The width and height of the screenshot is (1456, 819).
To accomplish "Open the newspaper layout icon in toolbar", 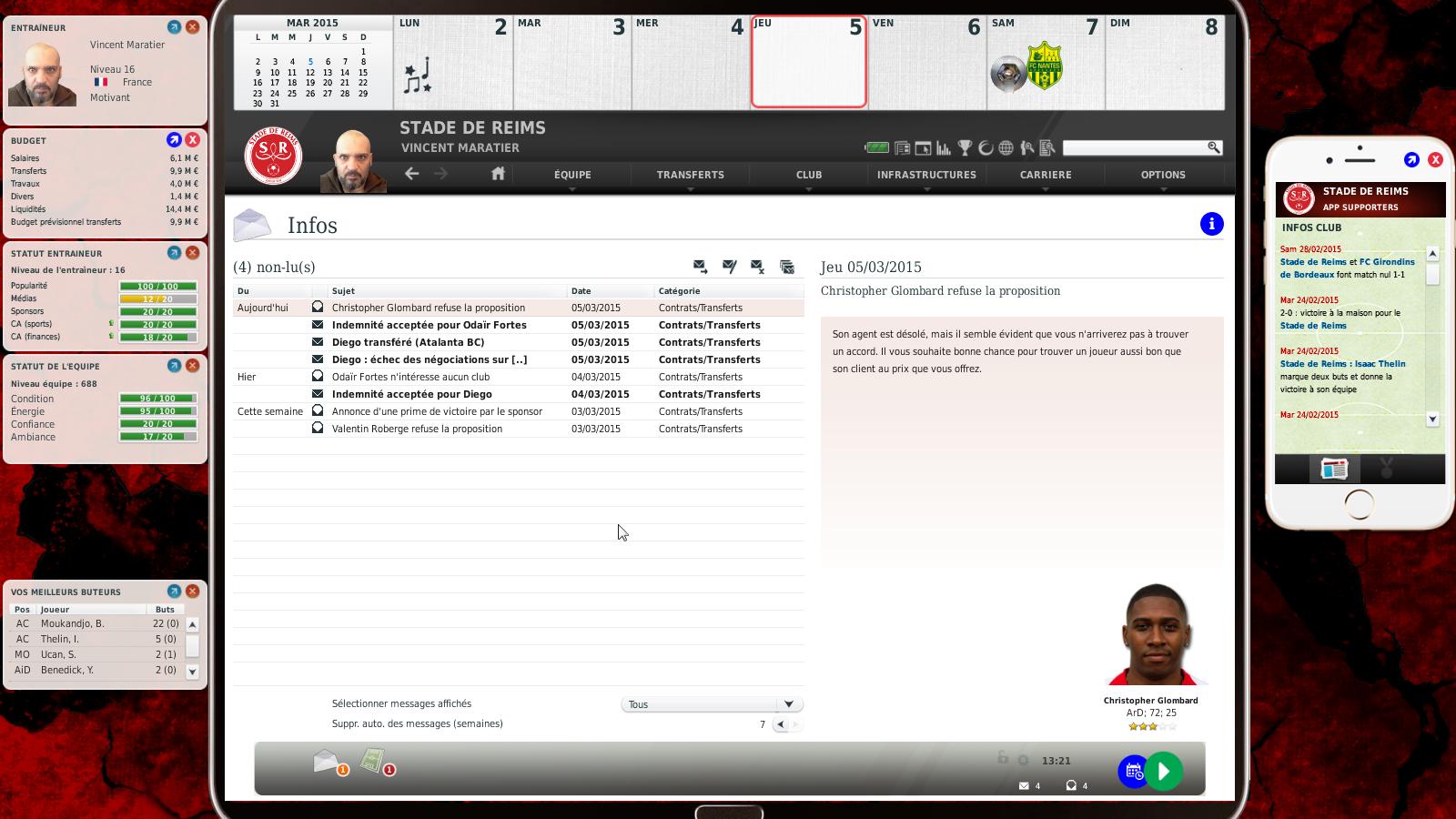I will point(902,147).
